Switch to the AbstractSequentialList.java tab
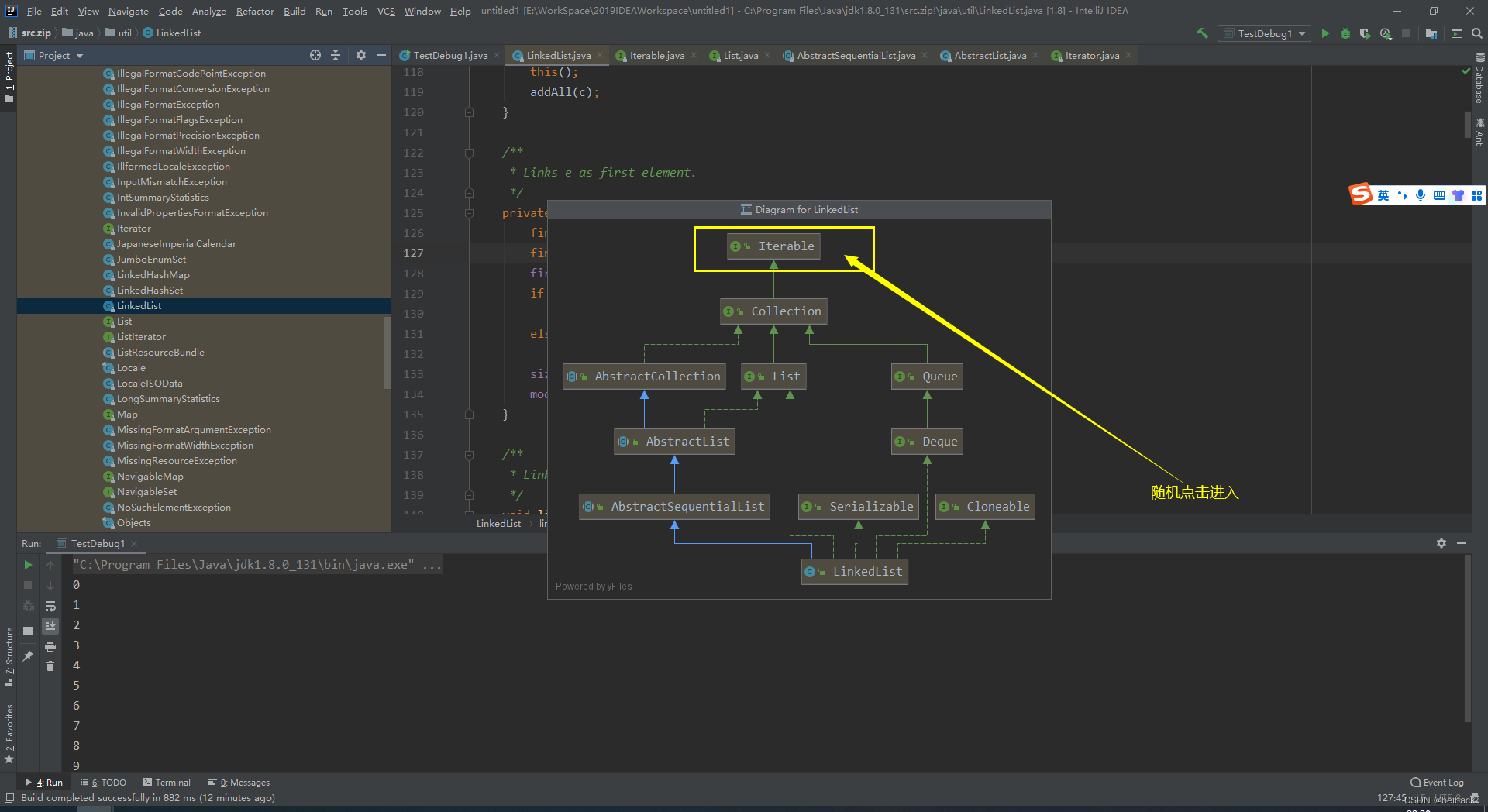This screenshot has height=812, width=1488. (856, 55)
